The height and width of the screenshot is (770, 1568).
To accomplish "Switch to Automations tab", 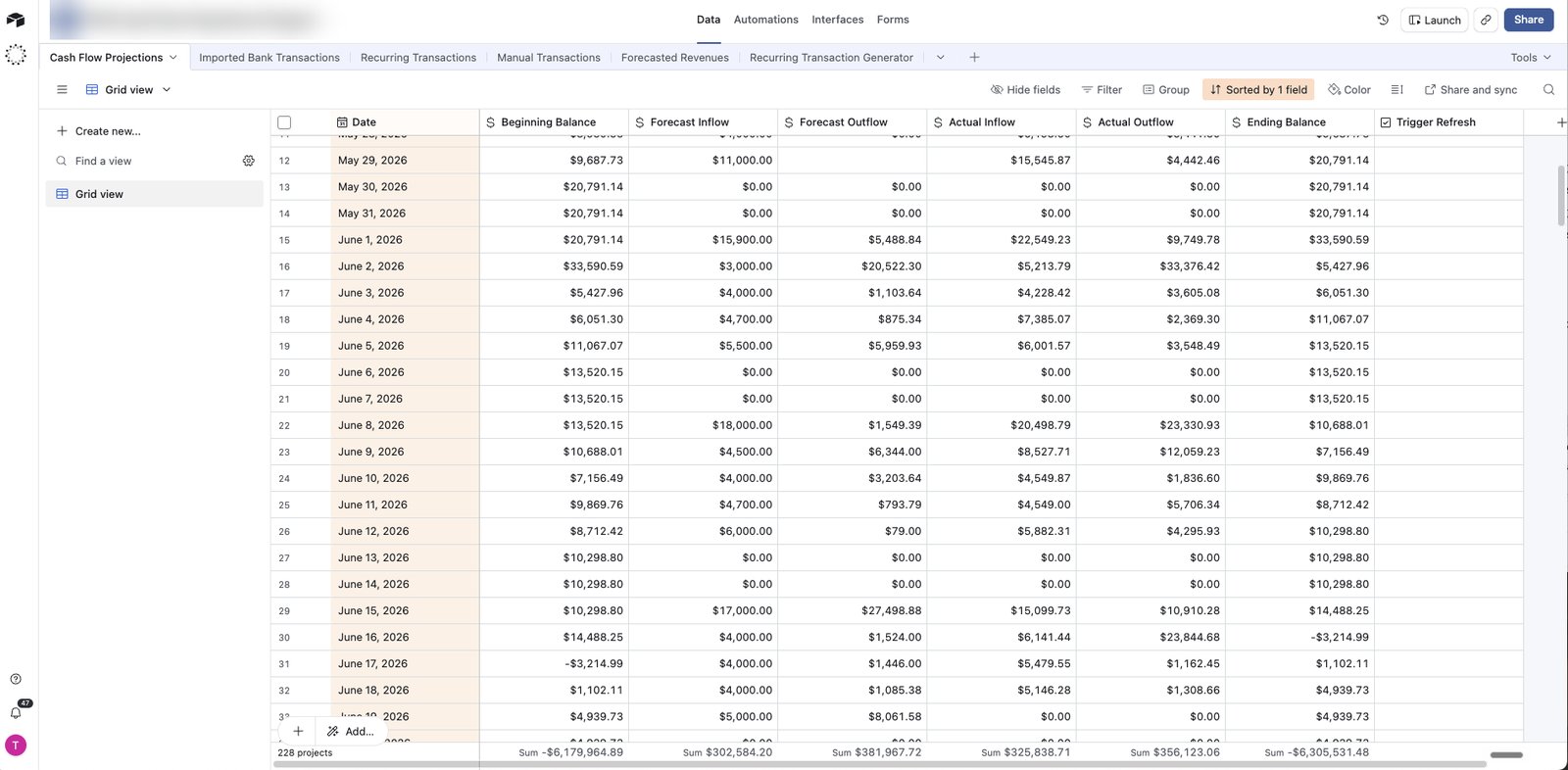I will click(x=765, y=20).
